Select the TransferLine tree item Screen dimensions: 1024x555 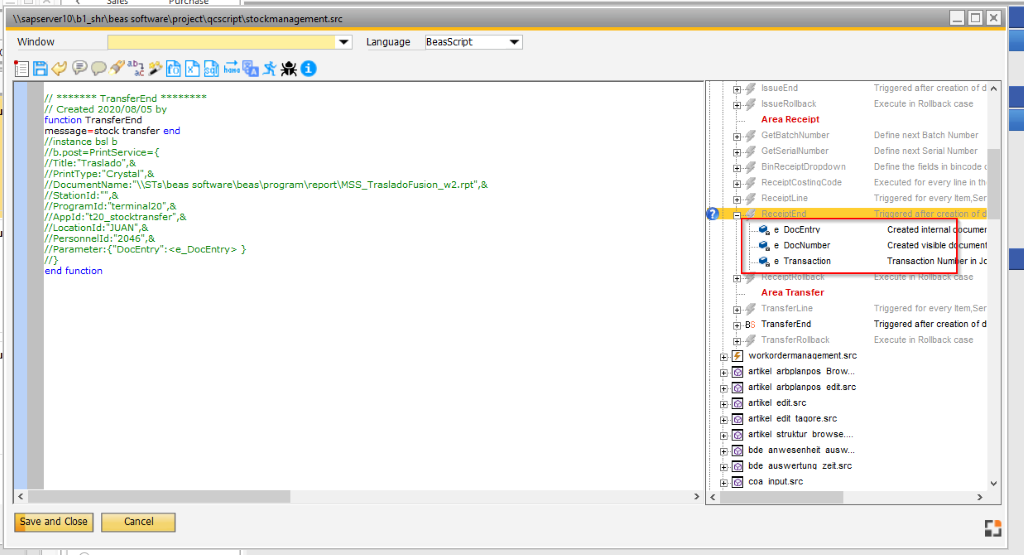(787, 308)
